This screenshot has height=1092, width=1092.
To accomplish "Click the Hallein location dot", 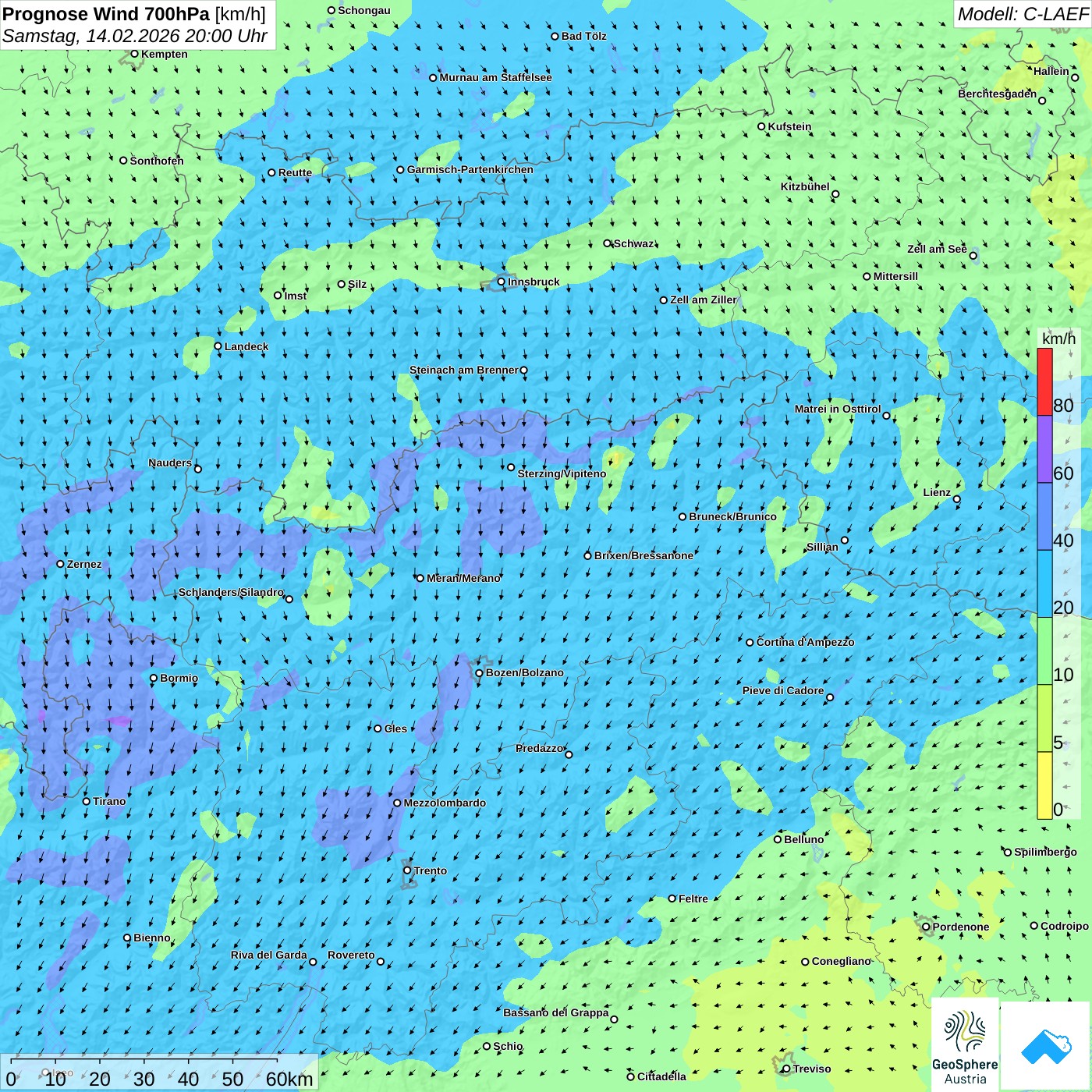I will tap(1075, 77).
